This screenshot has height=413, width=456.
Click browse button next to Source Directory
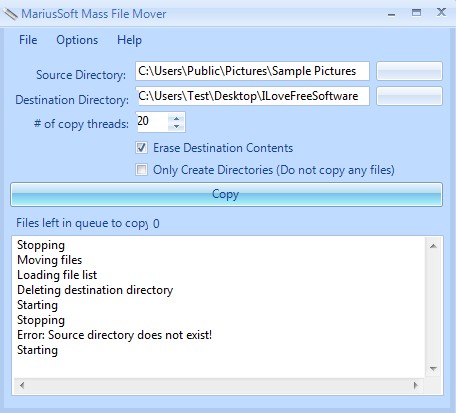[409, 71]
